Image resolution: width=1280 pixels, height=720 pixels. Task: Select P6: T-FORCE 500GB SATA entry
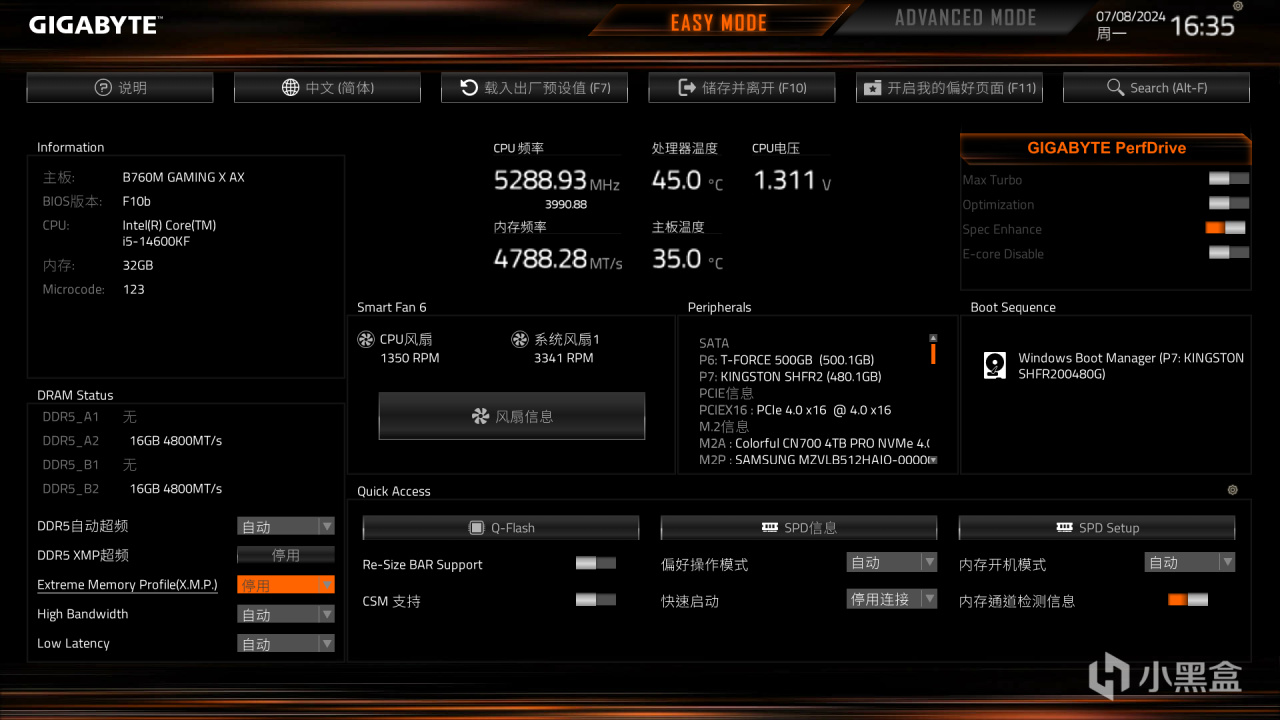(x=787, y=360)
